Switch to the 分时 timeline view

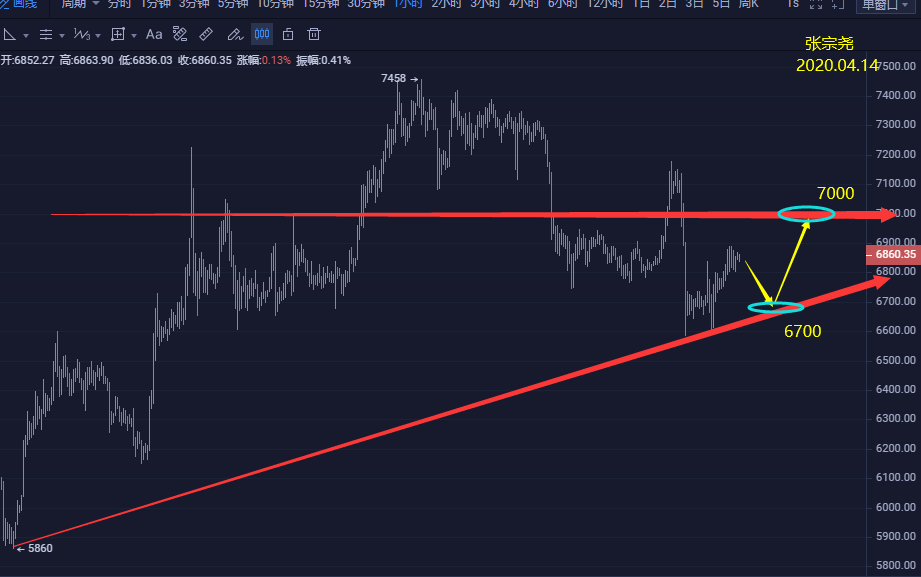(x=119, y=4)
